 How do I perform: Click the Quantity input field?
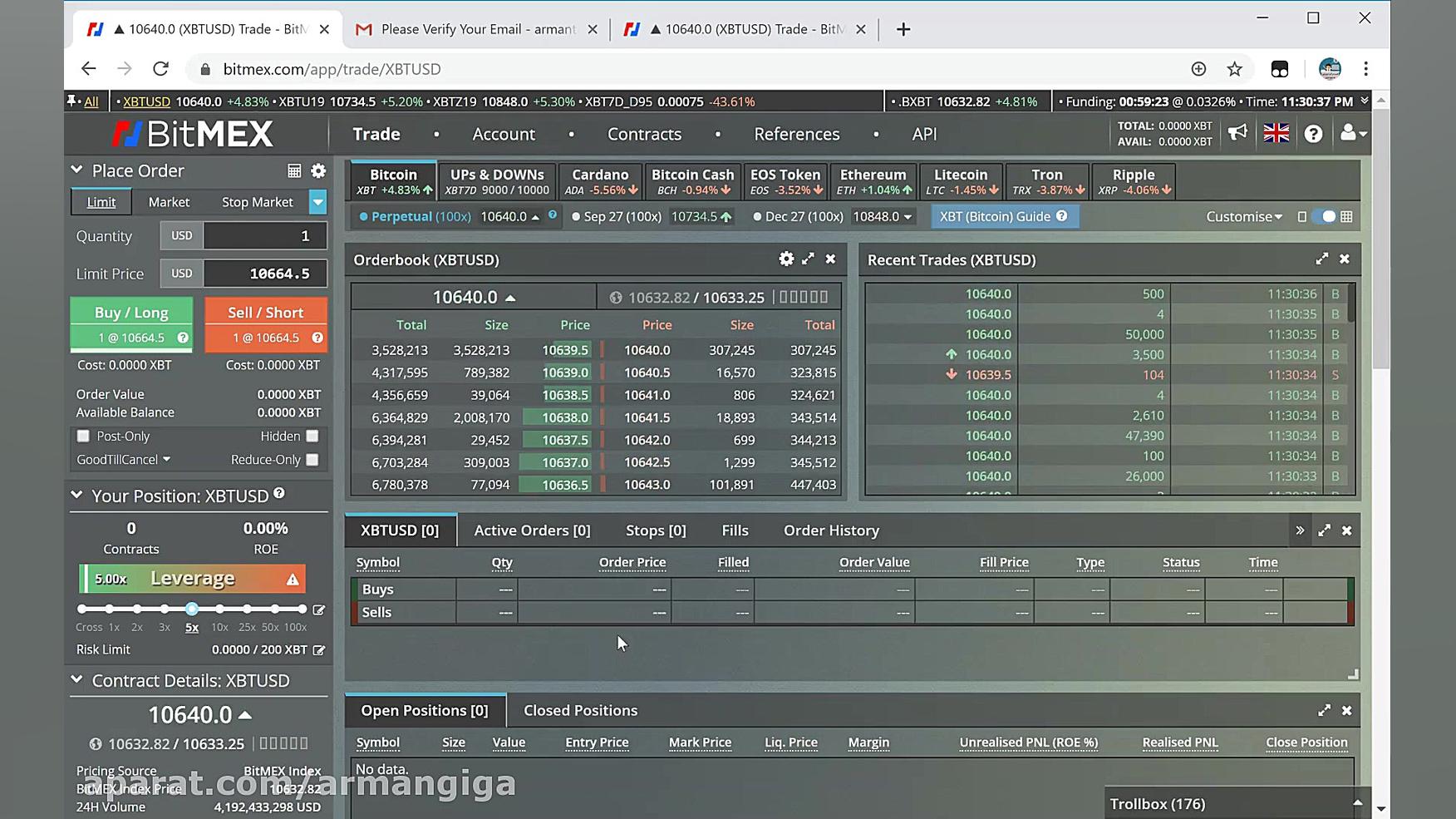point(265,236)
